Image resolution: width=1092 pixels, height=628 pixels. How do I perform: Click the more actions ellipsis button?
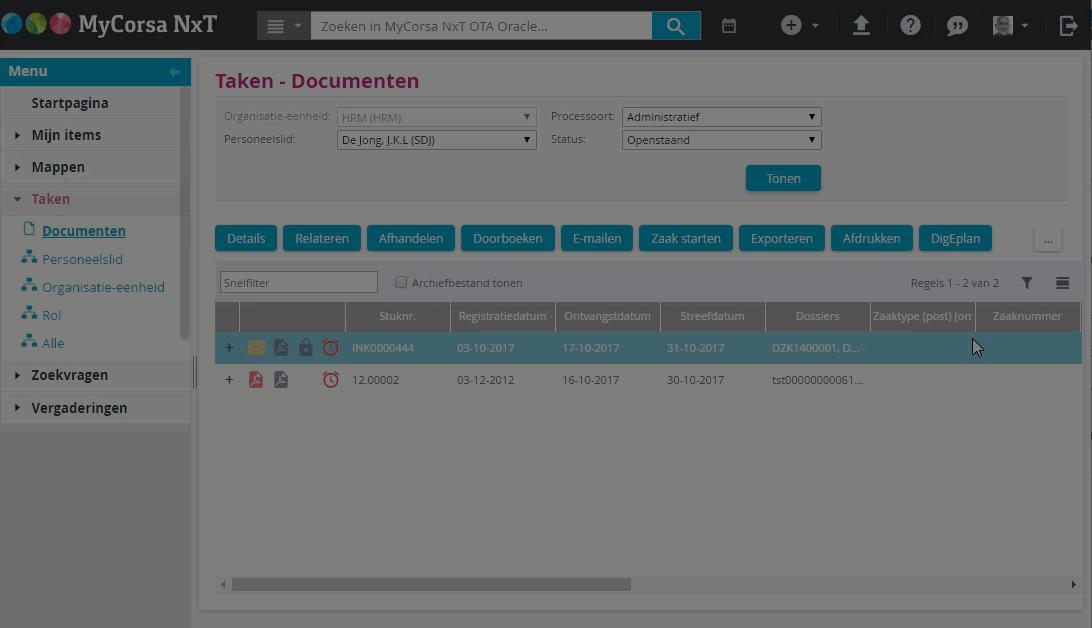click(x=1047, y=239)
